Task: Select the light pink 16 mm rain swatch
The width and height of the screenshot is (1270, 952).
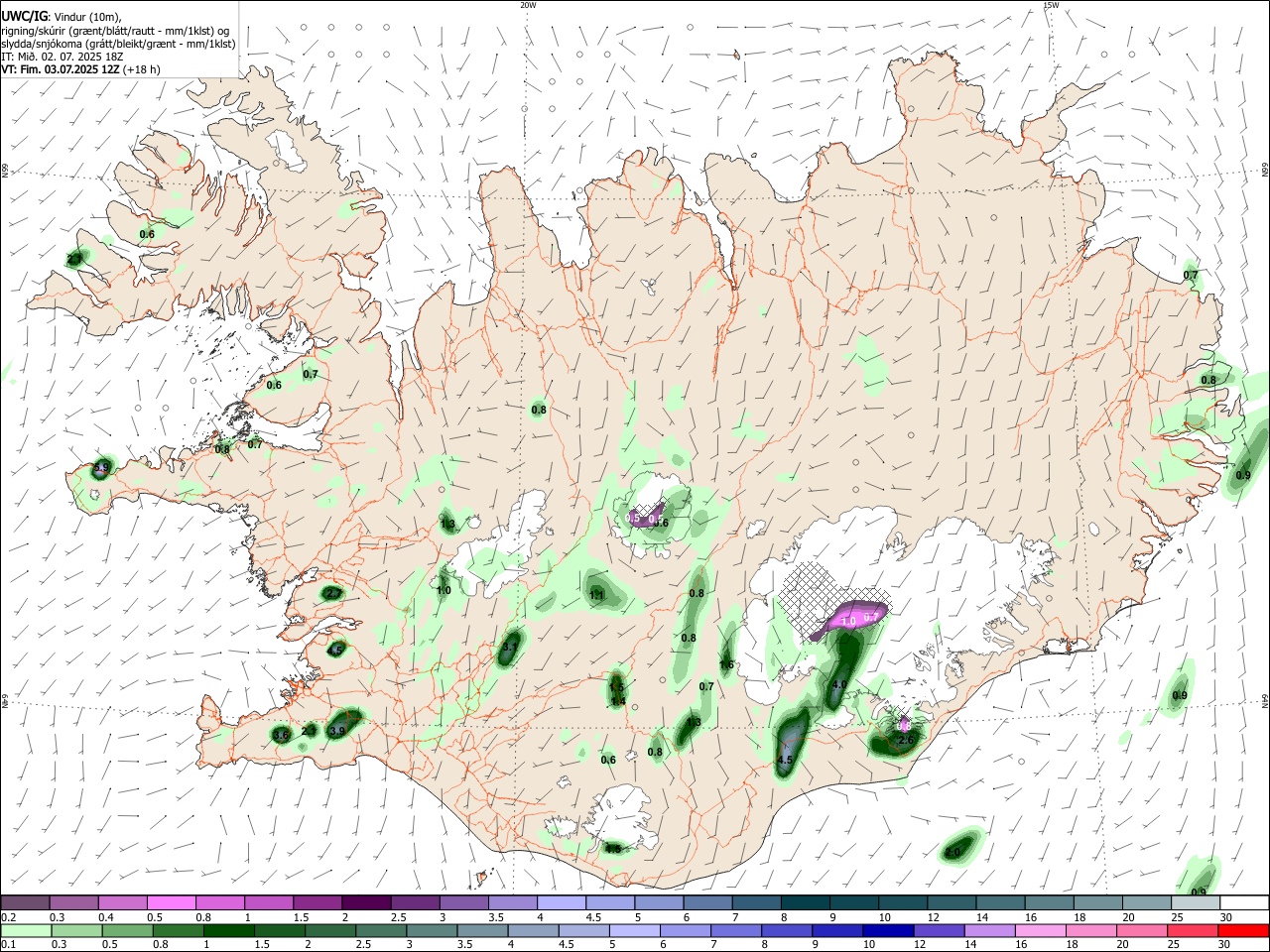Action: point(1040,930)
